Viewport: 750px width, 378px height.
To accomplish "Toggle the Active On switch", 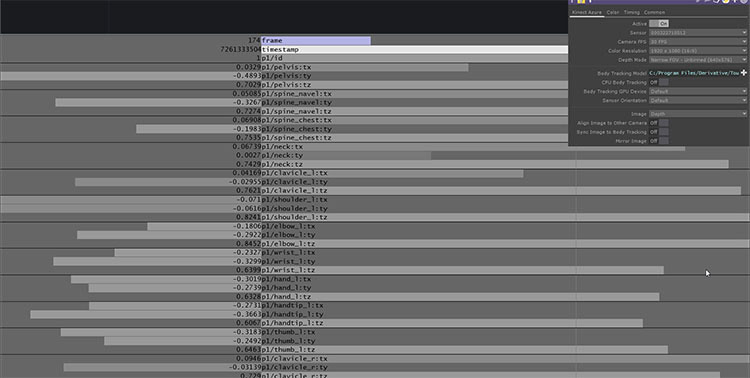I will pyautogui.click(x=659, y=23).
